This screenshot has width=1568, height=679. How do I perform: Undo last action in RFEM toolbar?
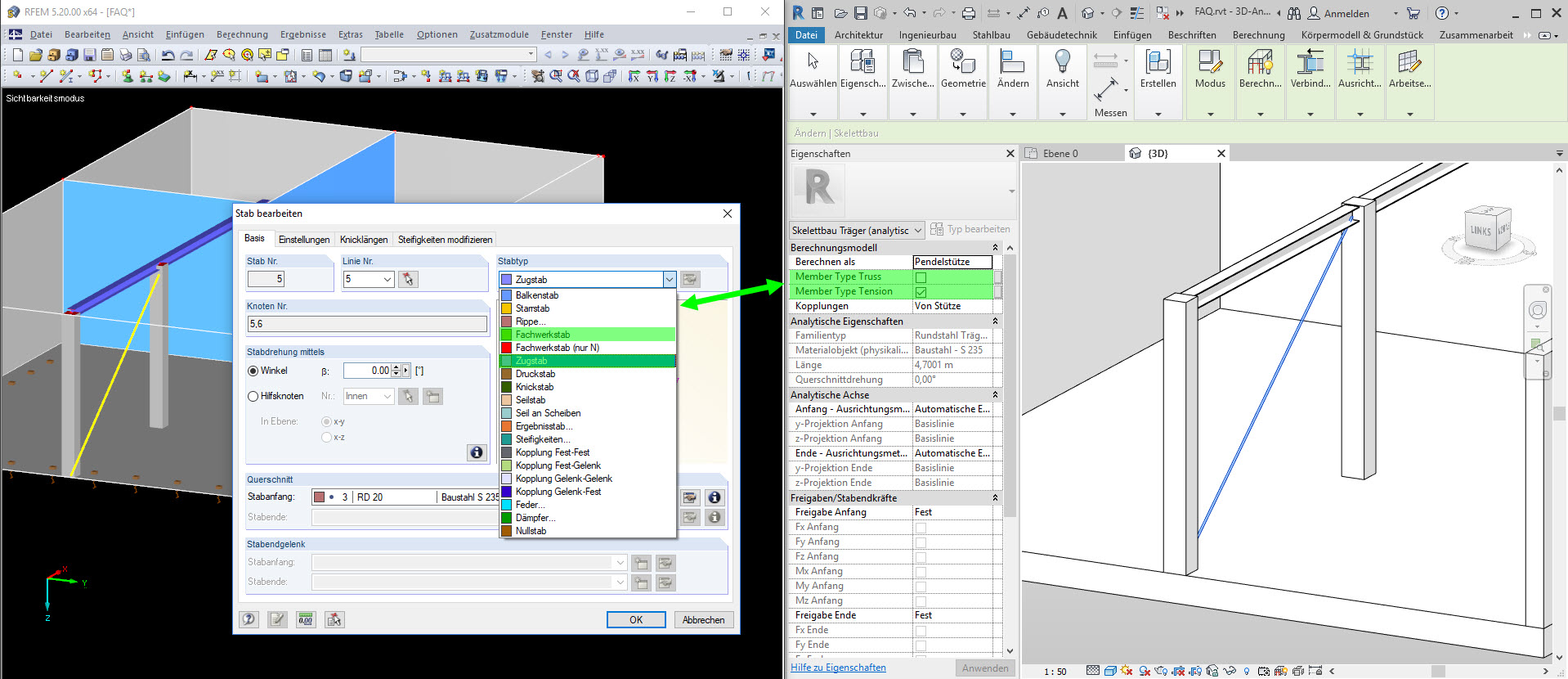(x=168, y=55)
